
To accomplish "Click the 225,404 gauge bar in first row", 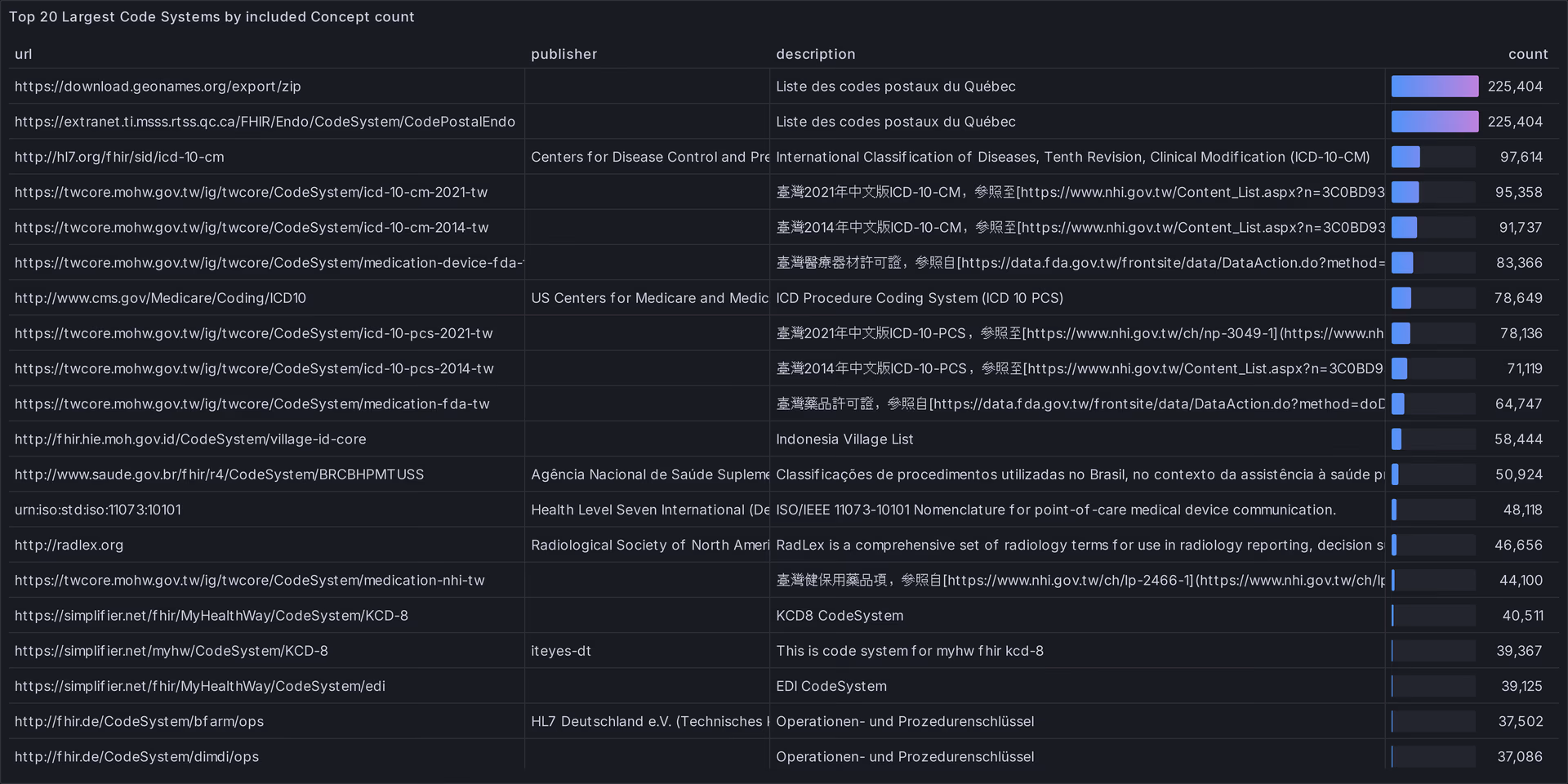I will coord(1434,87).
